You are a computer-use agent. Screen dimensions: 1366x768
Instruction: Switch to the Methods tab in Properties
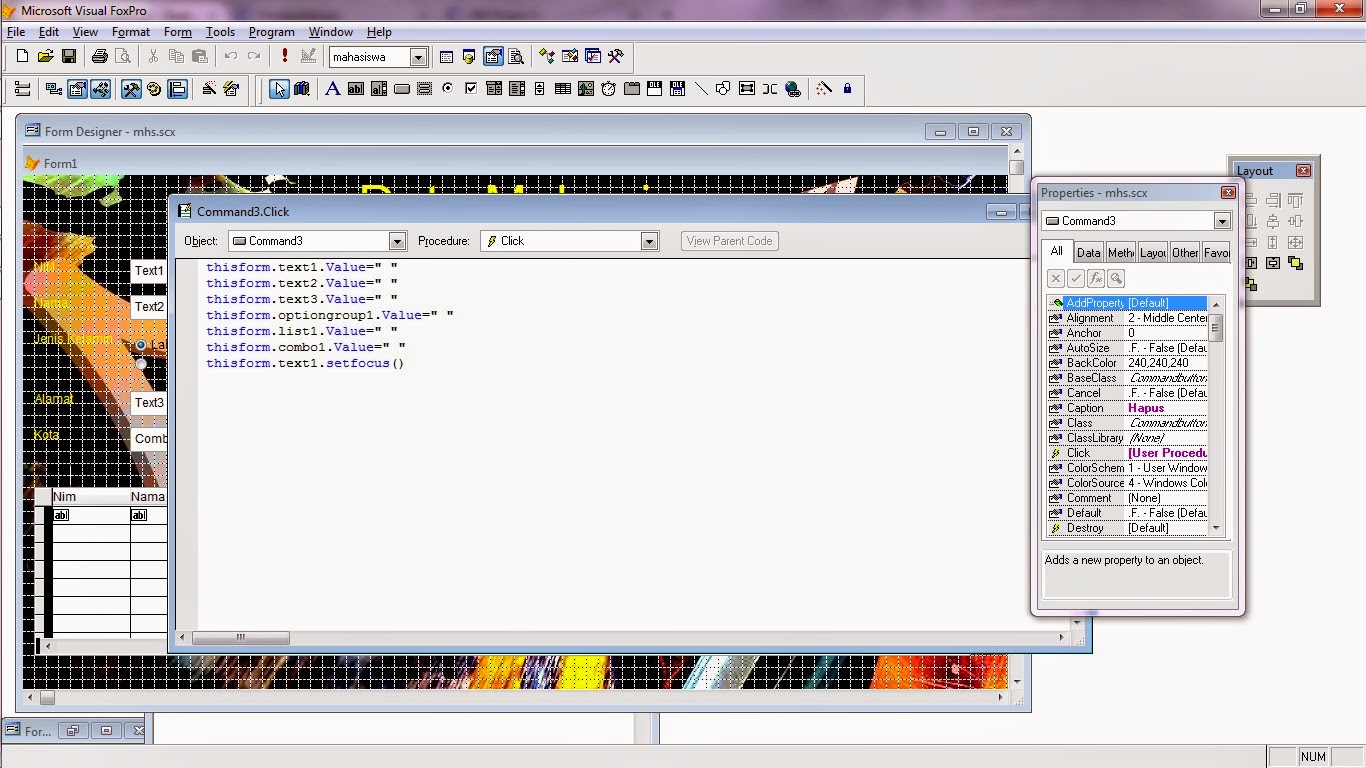tap(1121, 252)
